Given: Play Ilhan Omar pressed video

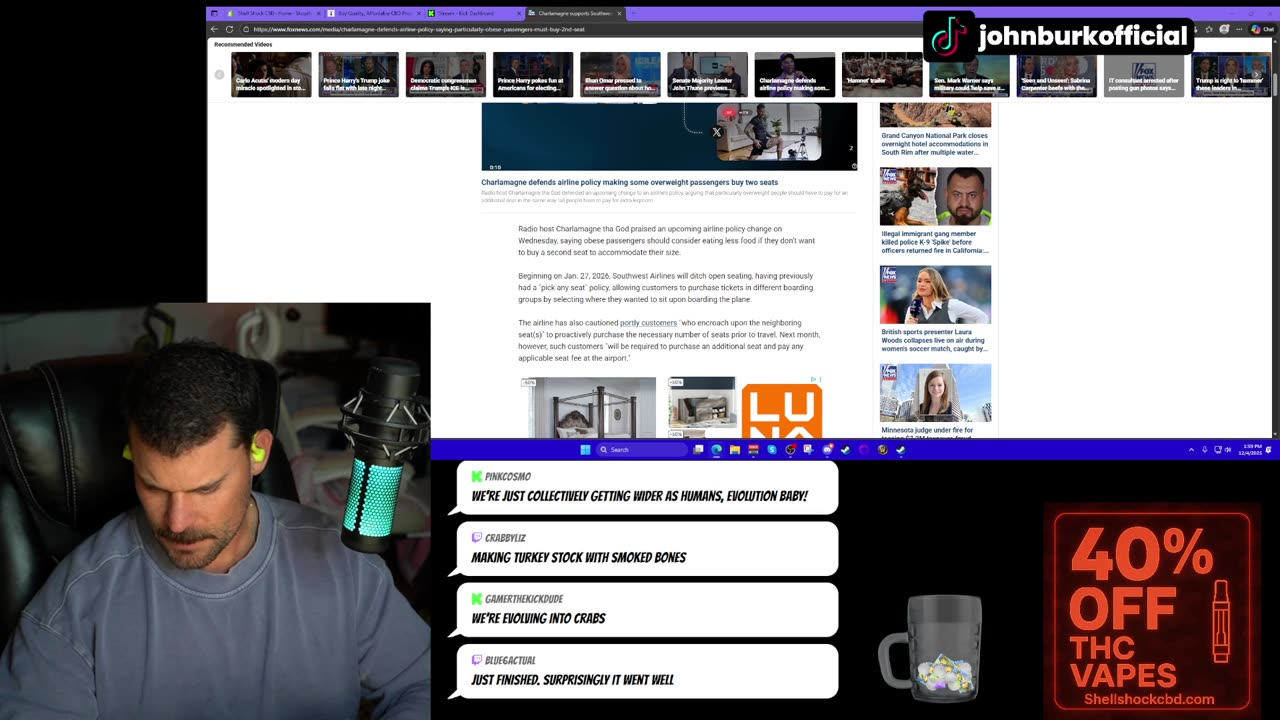Looking at the screenshot, I should (x=620, y=74).
